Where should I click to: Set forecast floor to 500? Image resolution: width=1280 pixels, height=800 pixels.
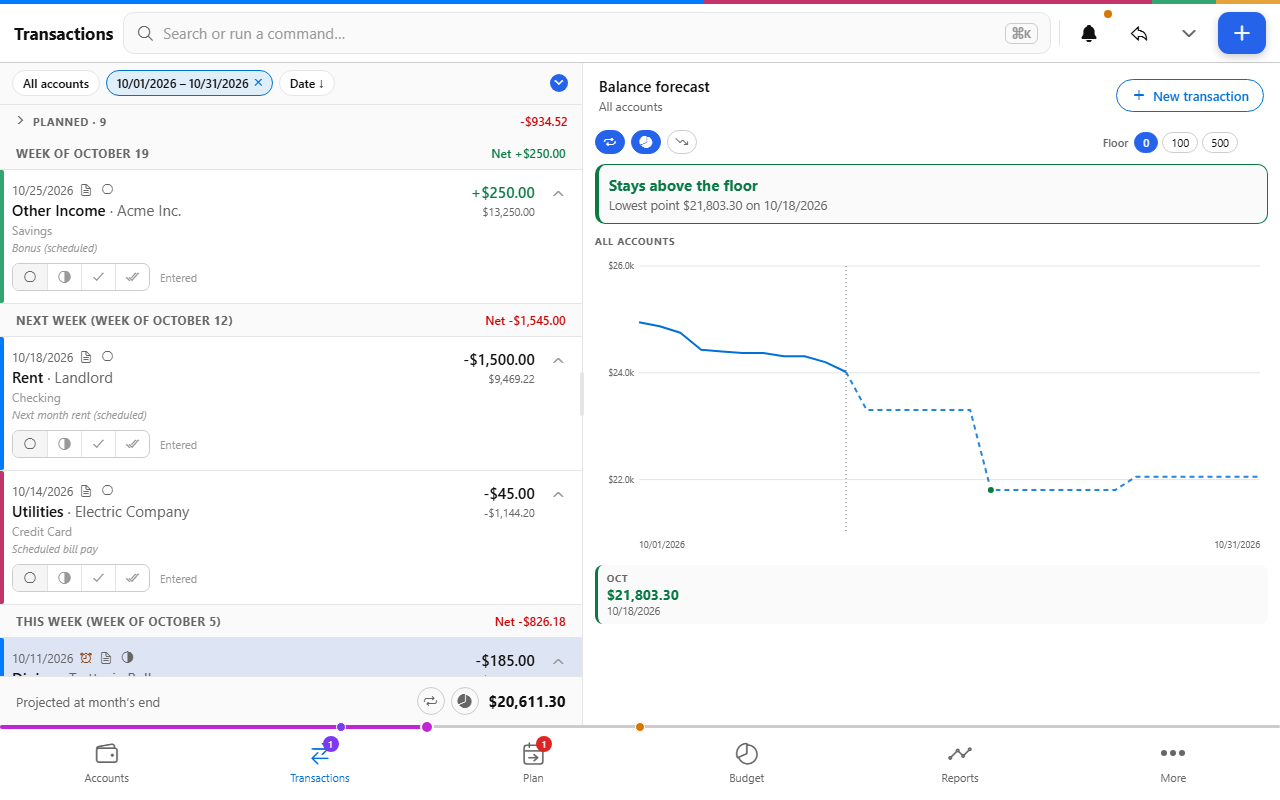1220,143
